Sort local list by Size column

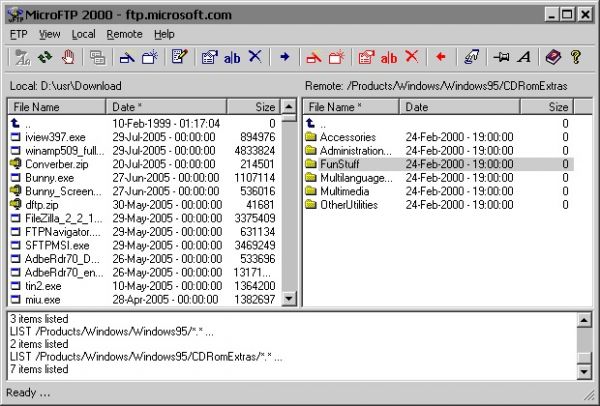[254, 107]
